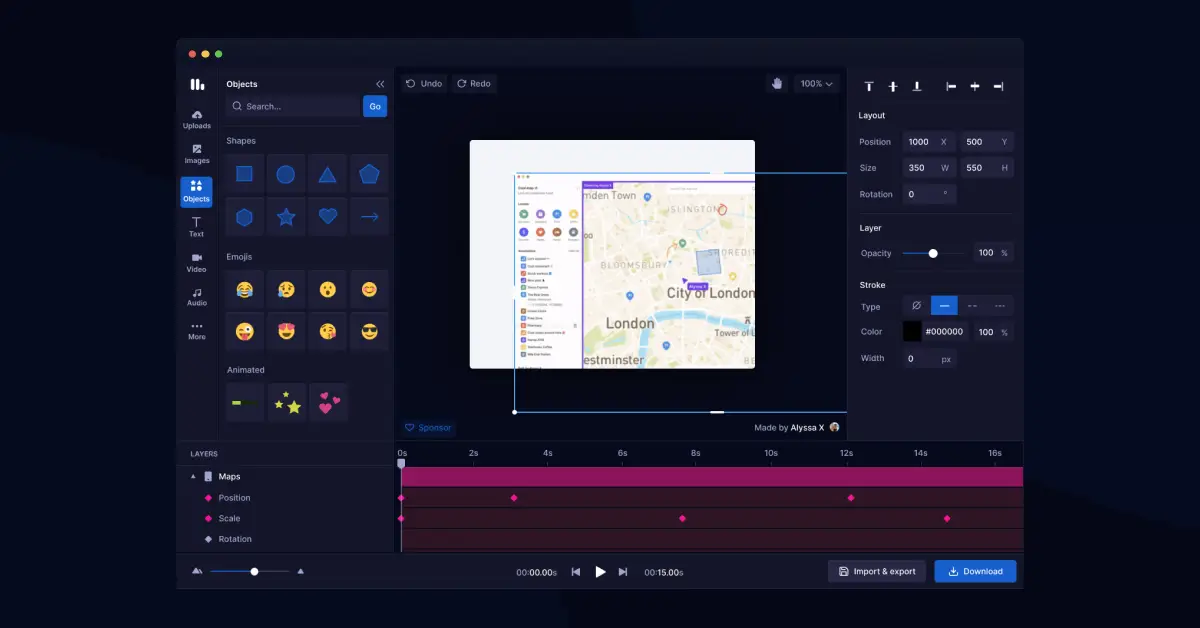
Task: Toggle the hand pan tool
Action: (777, 83)
